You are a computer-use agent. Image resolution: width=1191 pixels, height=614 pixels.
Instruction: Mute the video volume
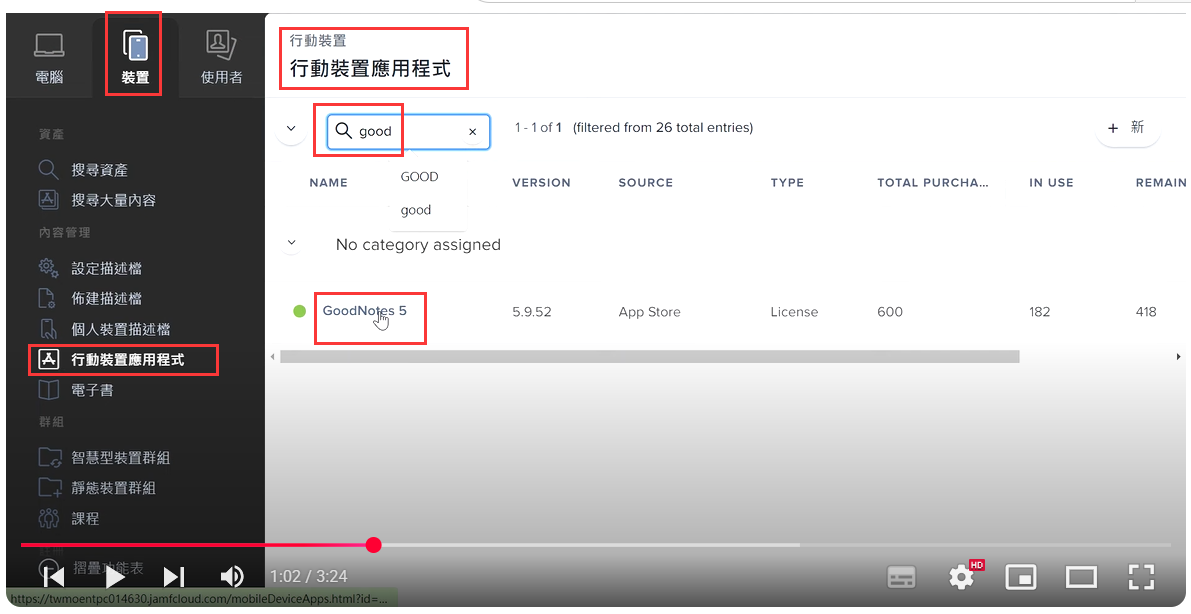[x=232, y=577]
